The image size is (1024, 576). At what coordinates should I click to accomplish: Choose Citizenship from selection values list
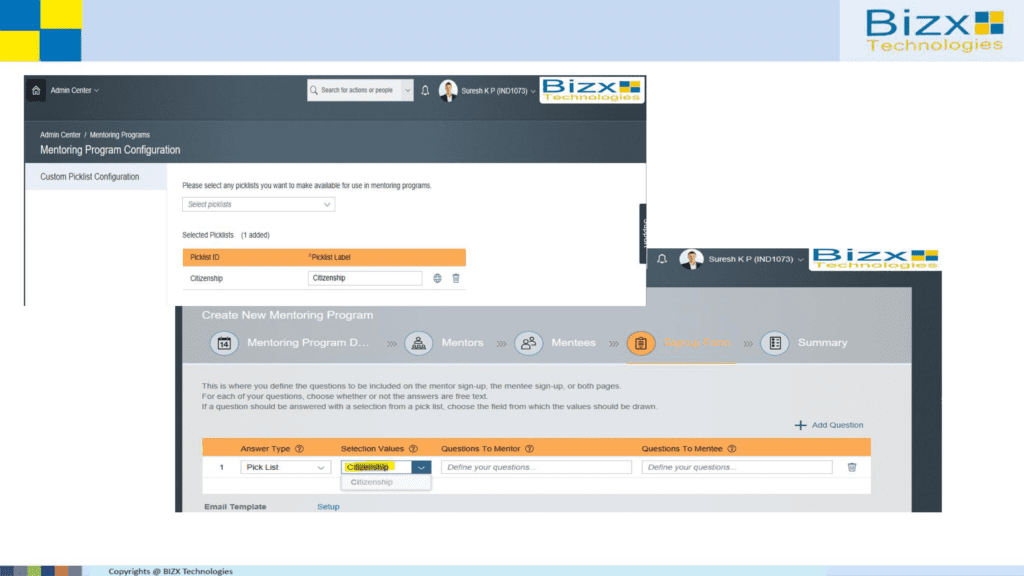pyautogui.click(x=385, y=482)
